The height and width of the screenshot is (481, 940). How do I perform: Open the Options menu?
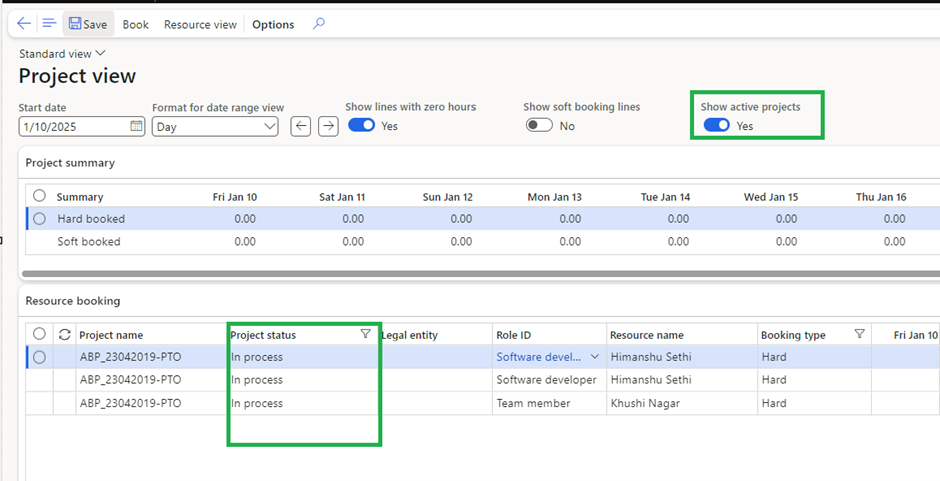click(273, 24)
